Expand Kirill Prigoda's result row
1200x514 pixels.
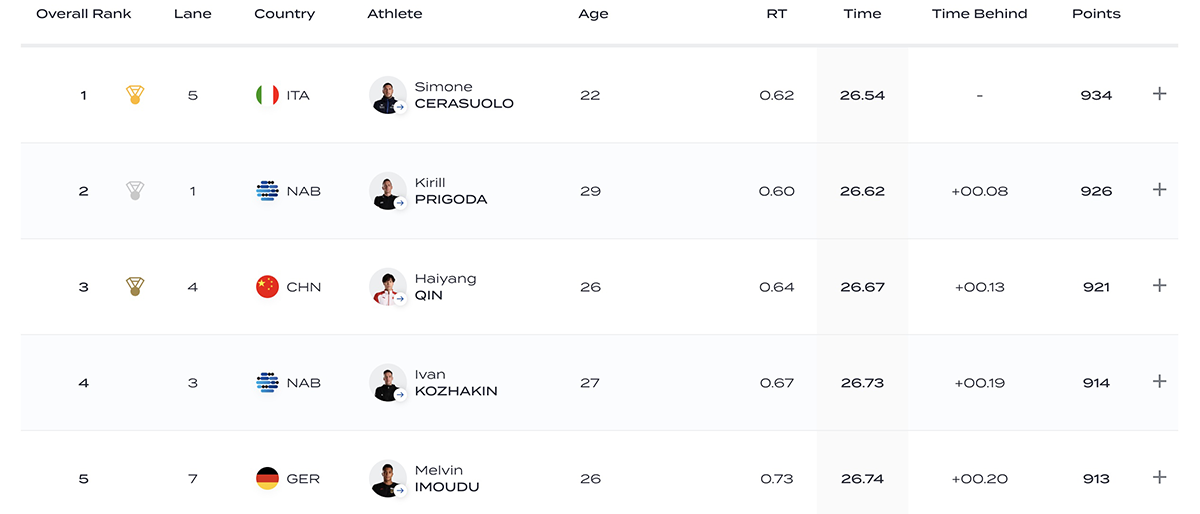(1160, 190)
